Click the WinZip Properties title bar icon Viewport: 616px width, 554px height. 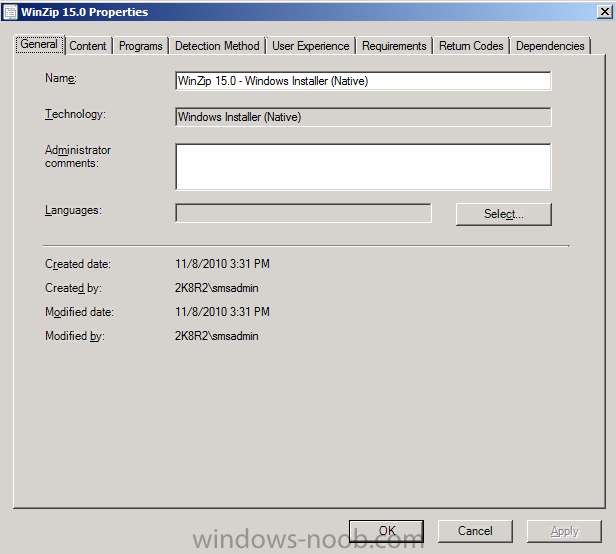(x=10, y=12)
